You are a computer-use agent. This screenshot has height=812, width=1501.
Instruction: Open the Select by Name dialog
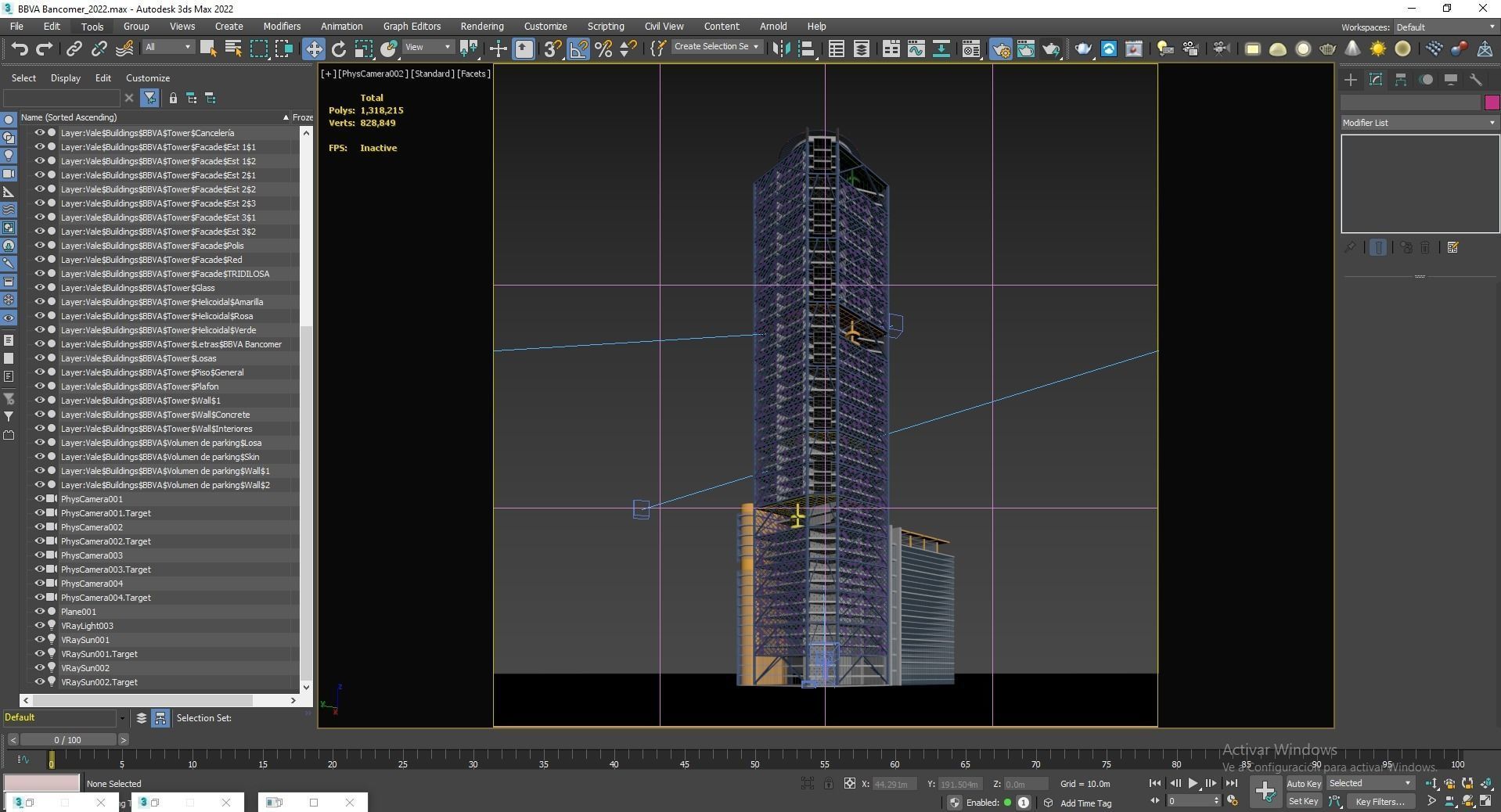tap(233, 49)
